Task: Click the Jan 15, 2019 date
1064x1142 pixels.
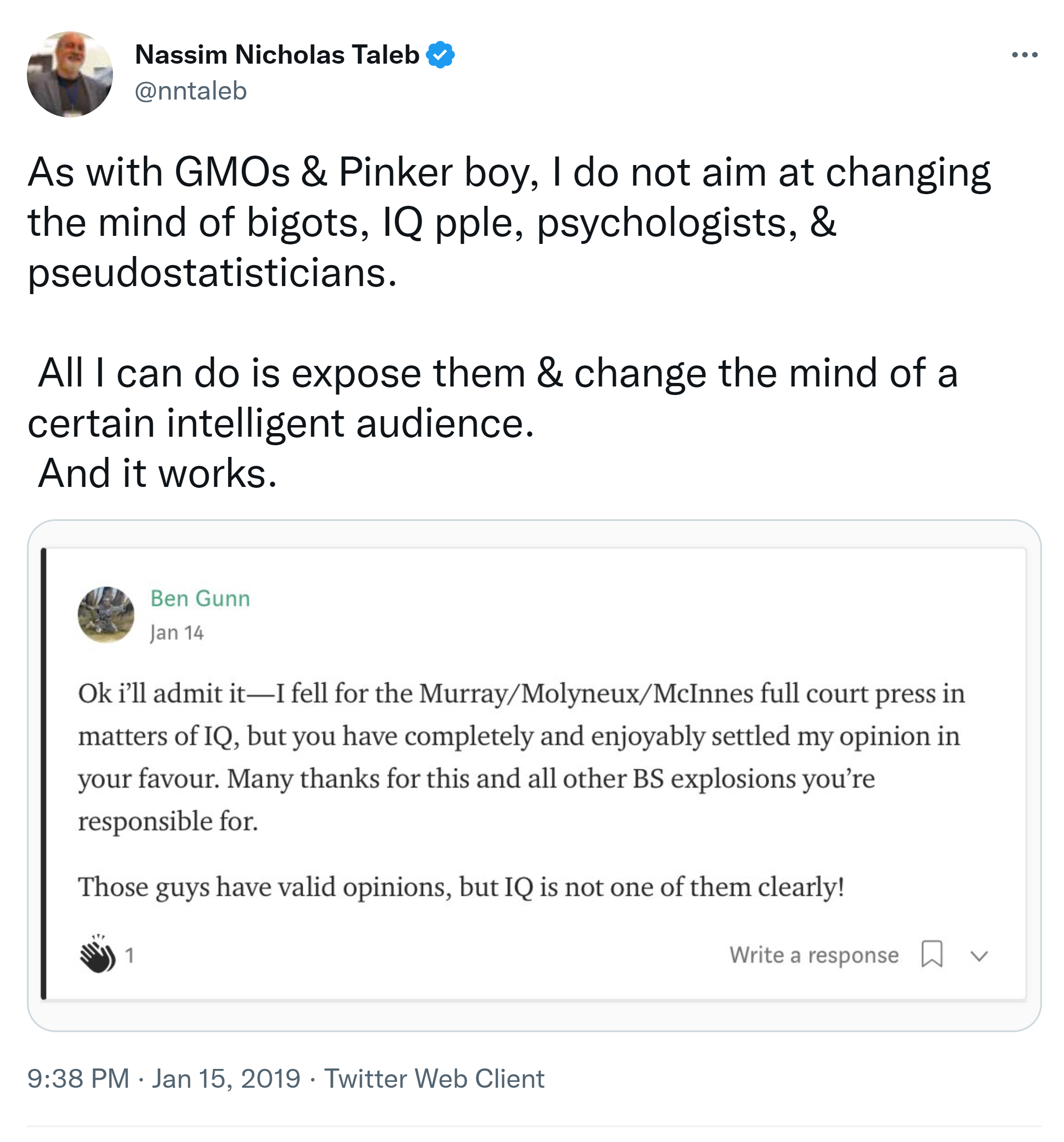Action: pos(226,1078)
